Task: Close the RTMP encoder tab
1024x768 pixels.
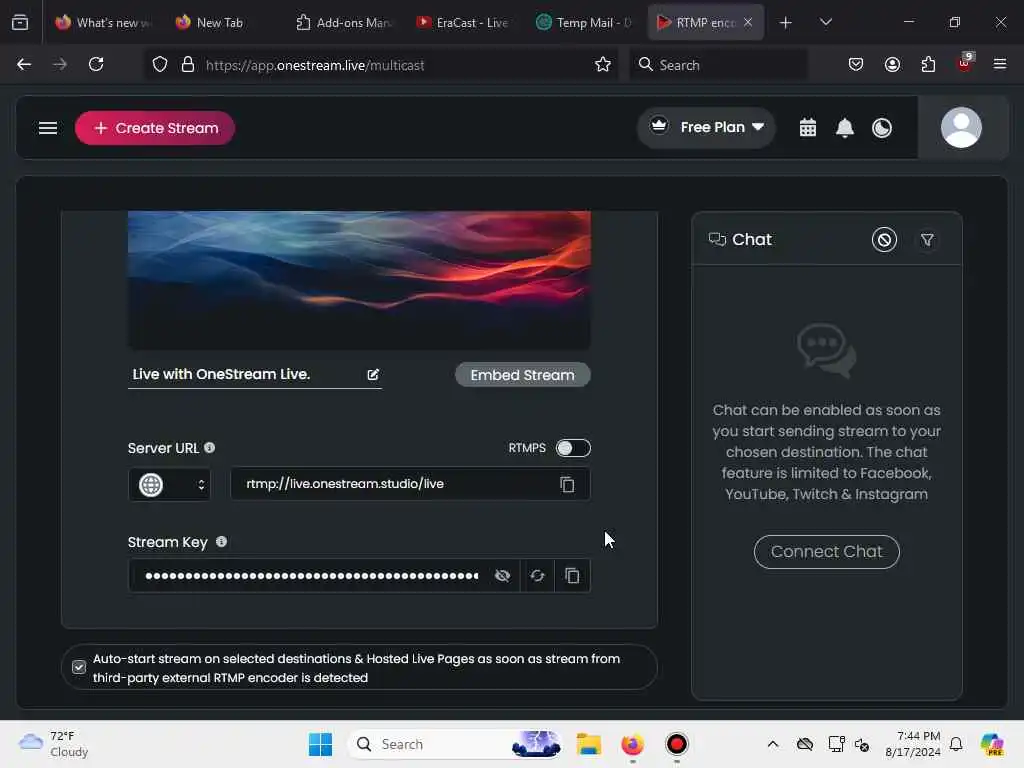Action: coord(748,22)
